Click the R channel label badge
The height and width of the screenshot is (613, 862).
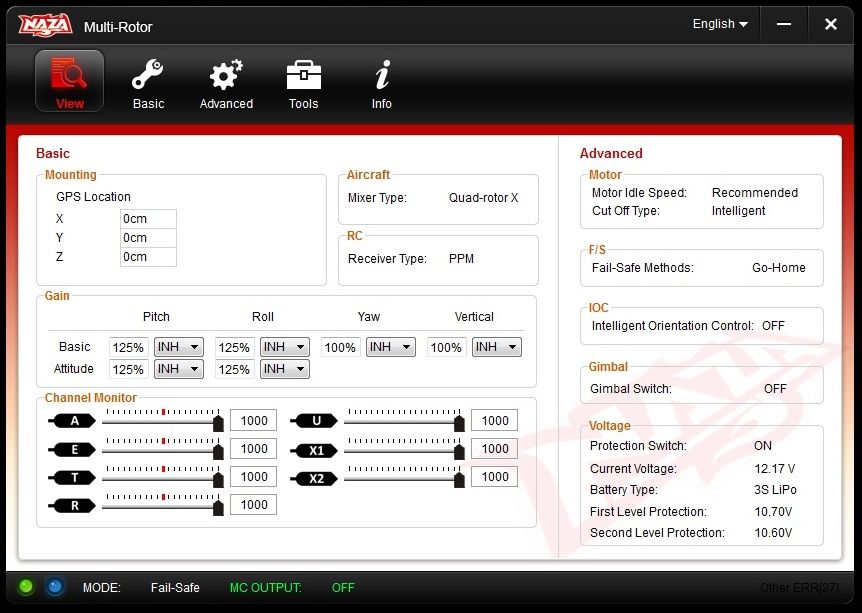point(72,506)
